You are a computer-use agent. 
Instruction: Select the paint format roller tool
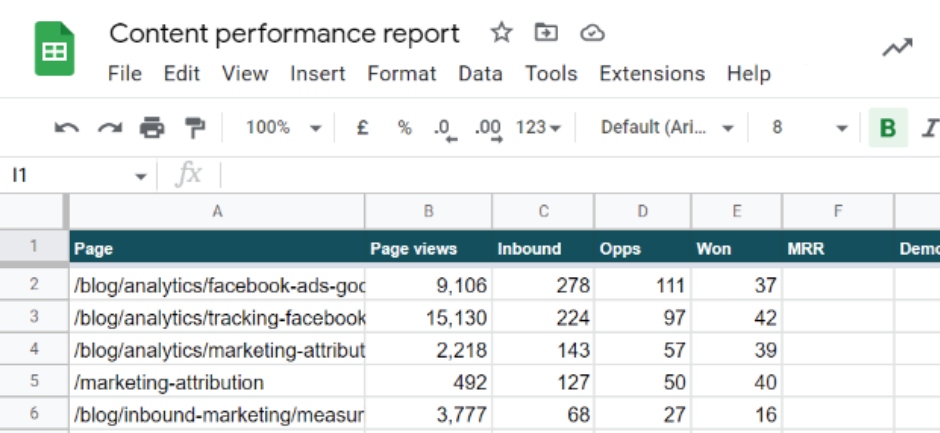[x=194, y=128]
